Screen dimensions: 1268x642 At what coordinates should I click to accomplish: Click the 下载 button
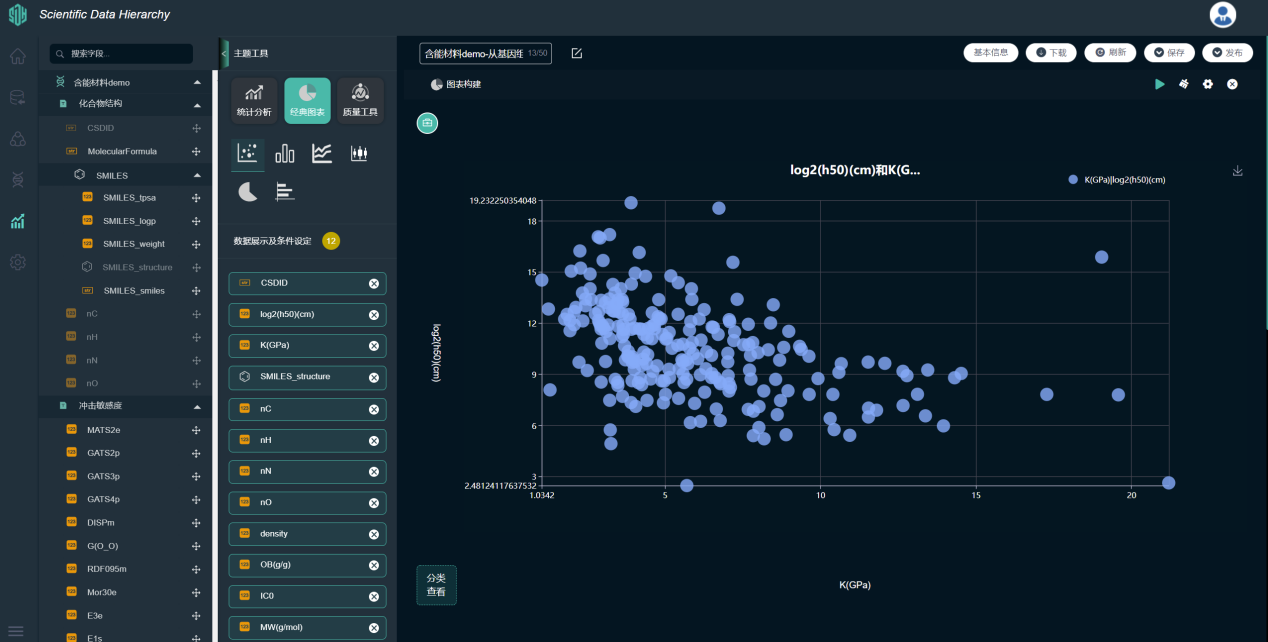pyautogui.click(x=1051, y=53)
